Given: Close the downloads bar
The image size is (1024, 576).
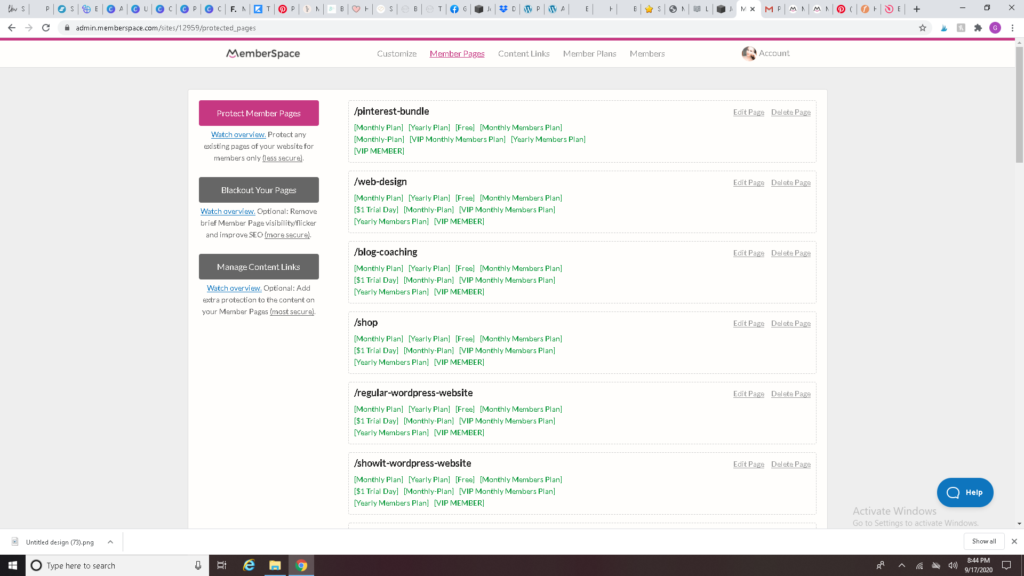Looking at the screenshot, I should (x=1014, y=541).
